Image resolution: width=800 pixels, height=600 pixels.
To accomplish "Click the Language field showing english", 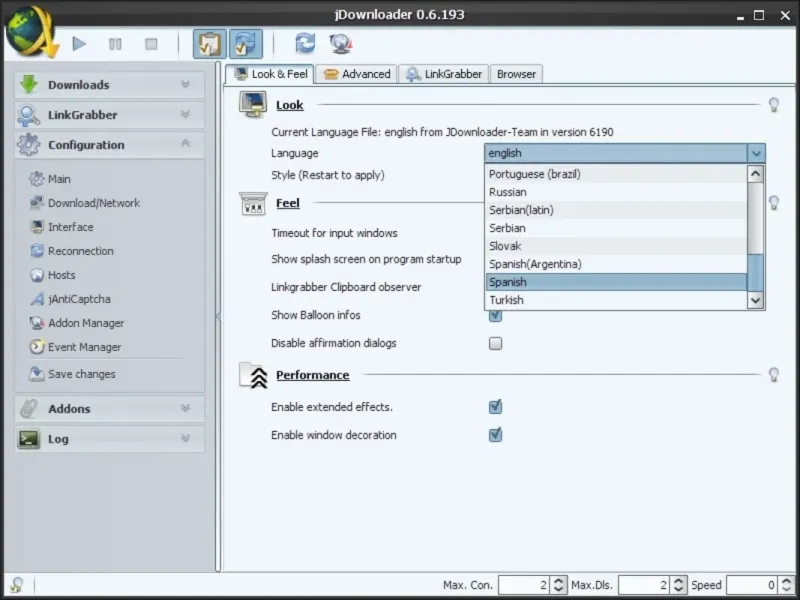I will pos(616,153).
